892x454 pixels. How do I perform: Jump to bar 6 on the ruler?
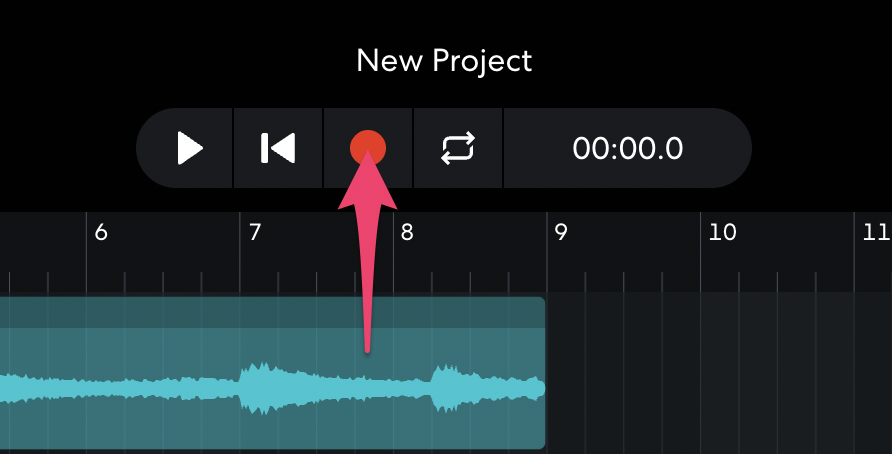100,233
